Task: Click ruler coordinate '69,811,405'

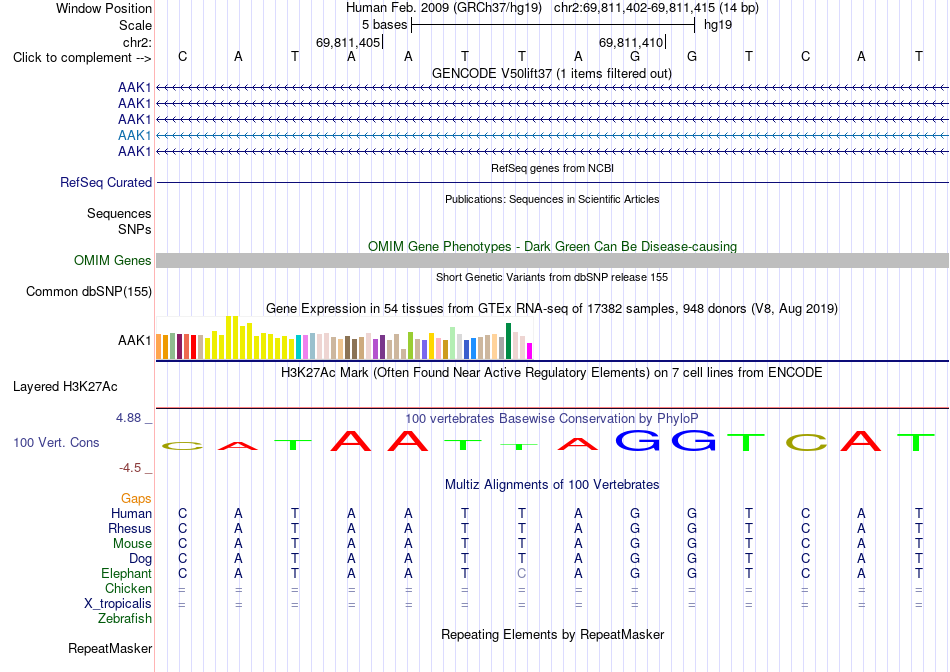Action: coord(348,42)
